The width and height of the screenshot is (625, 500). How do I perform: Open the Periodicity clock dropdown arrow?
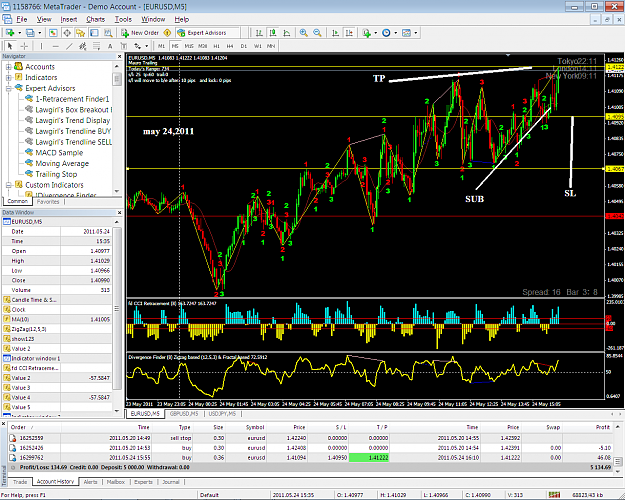(x=395, y=33)
